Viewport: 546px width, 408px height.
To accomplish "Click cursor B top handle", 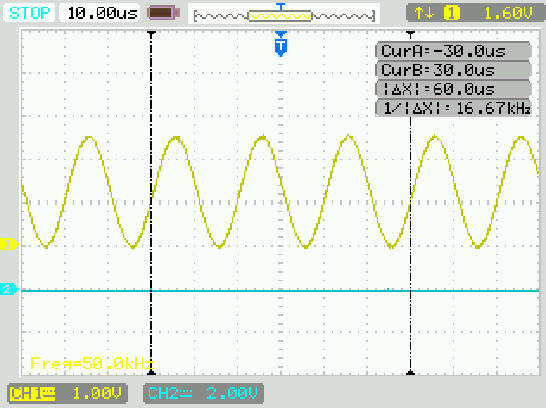I will tap(411, 33).
